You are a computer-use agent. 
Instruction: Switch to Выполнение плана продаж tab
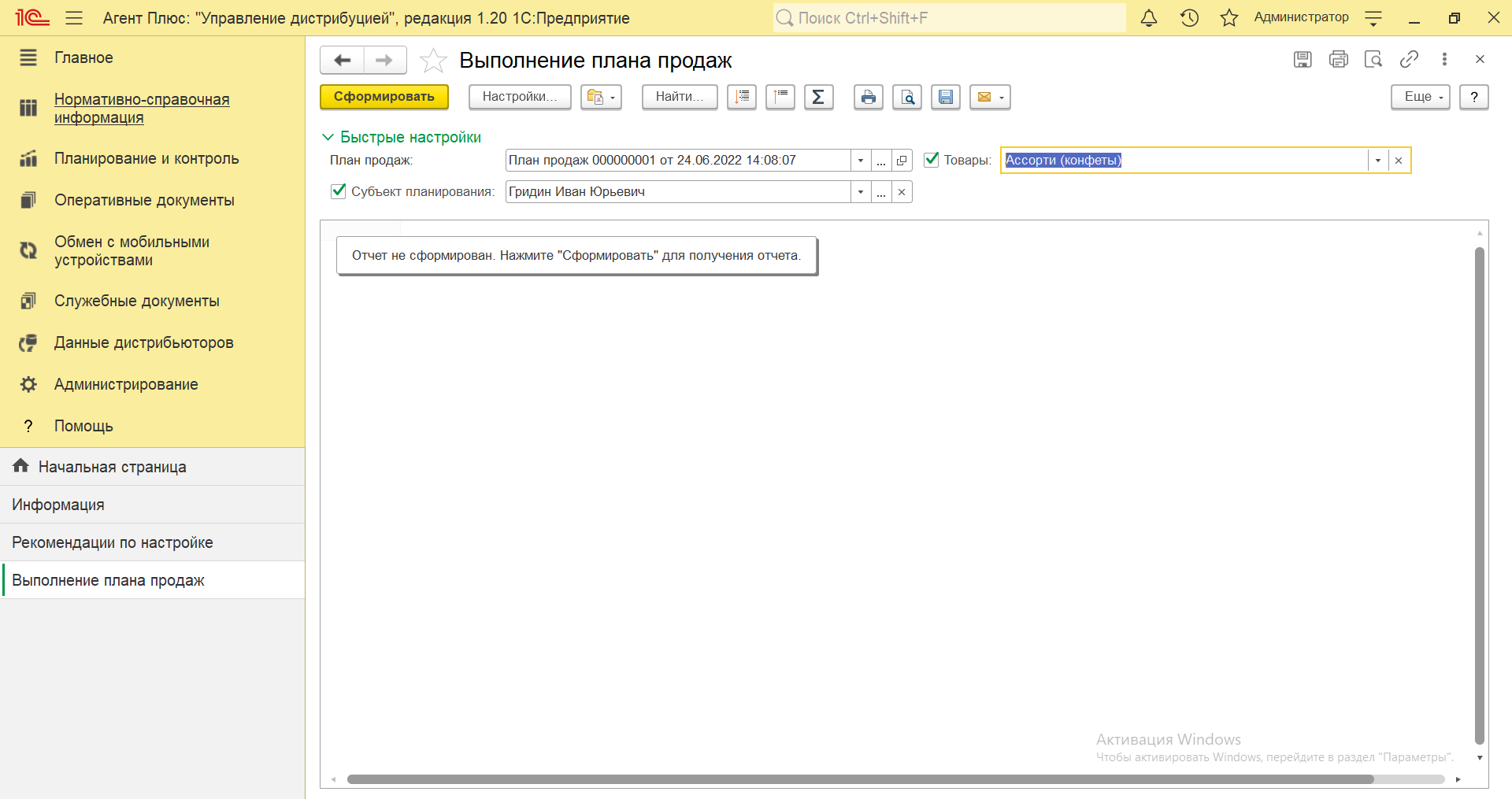[x=153, y=580]
